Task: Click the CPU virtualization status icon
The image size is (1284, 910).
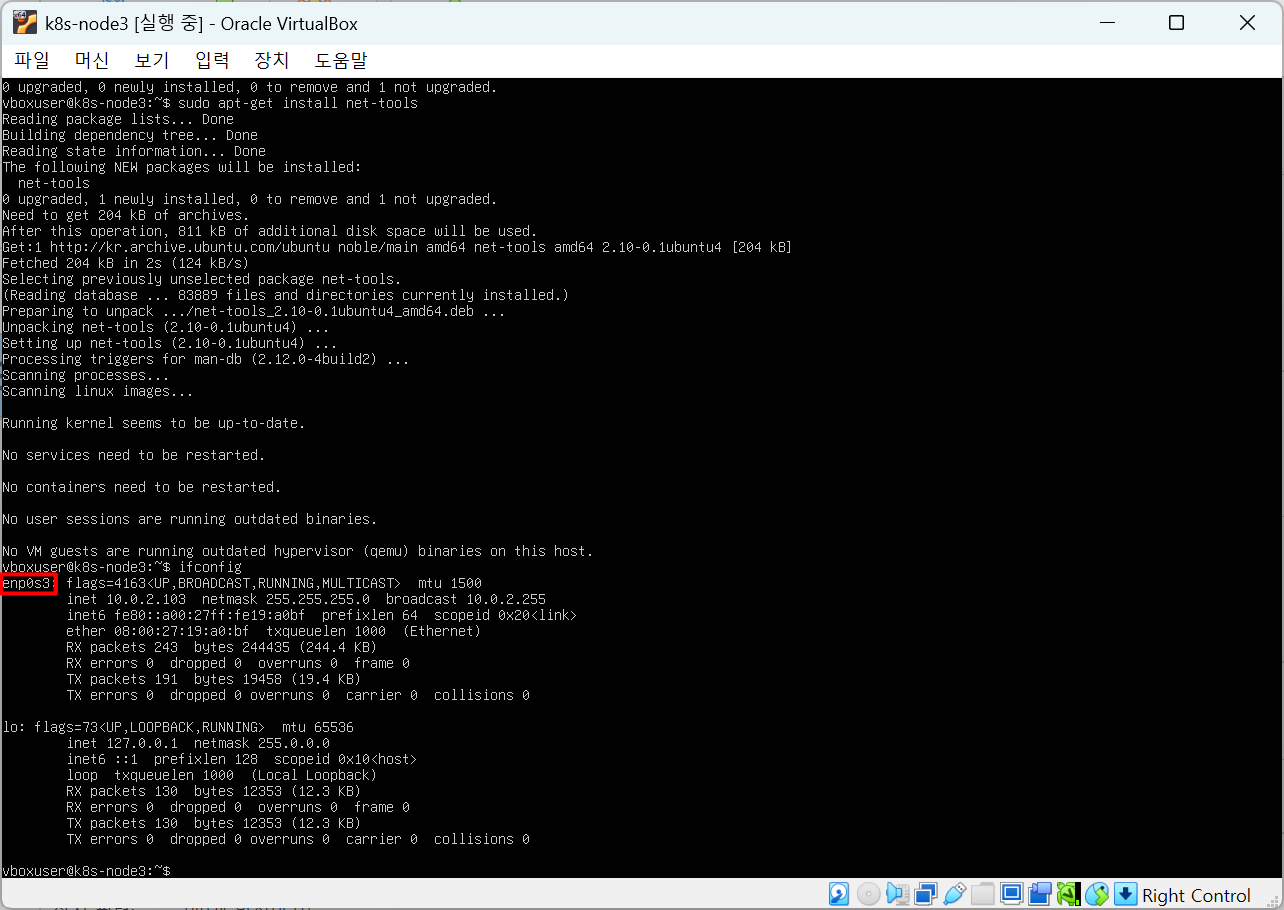Action: pyautogui.click(x=1068, y=893)
